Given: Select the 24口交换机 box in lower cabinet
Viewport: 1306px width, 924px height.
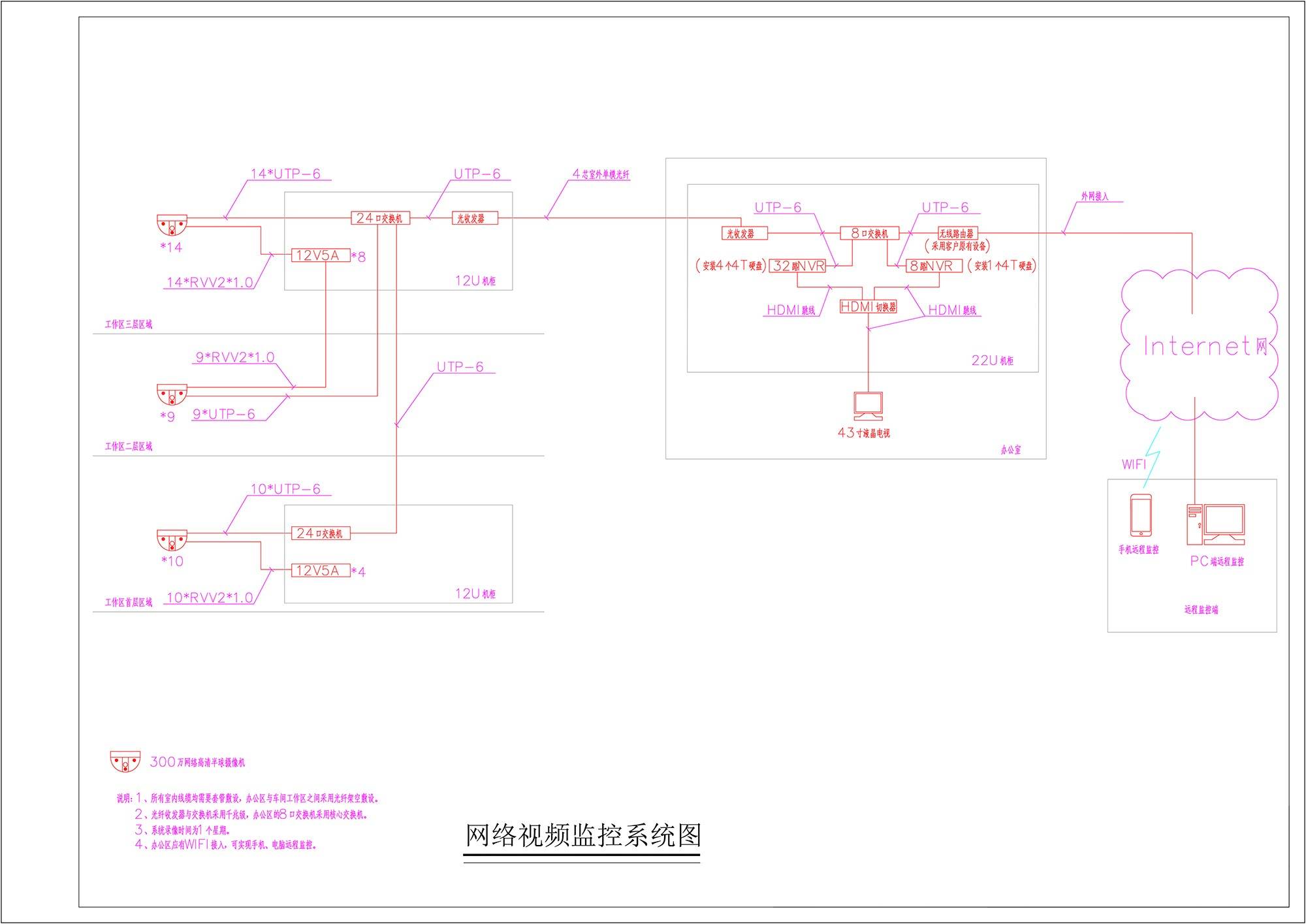Looking at the screenshot, I should pos(321,534).
